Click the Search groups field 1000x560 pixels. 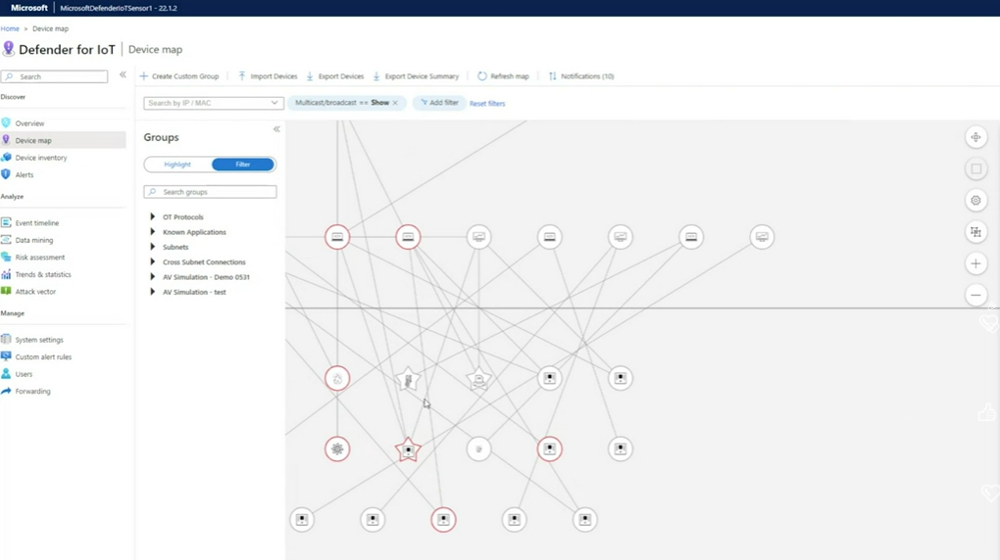210,192
